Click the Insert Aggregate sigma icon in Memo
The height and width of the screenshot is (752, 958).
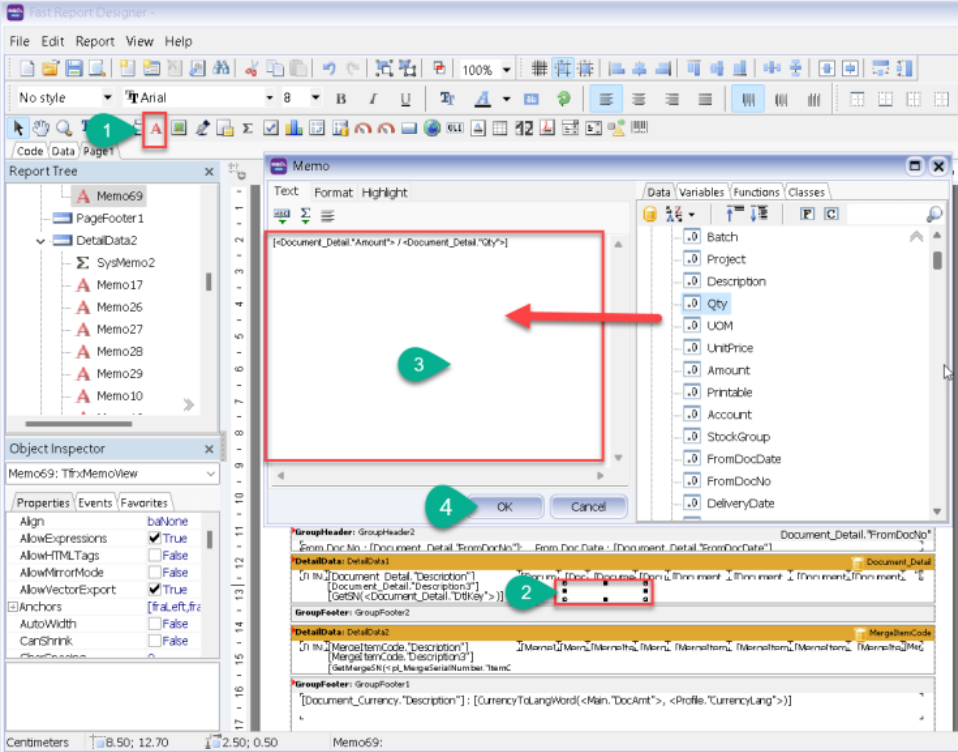(306, 215)
